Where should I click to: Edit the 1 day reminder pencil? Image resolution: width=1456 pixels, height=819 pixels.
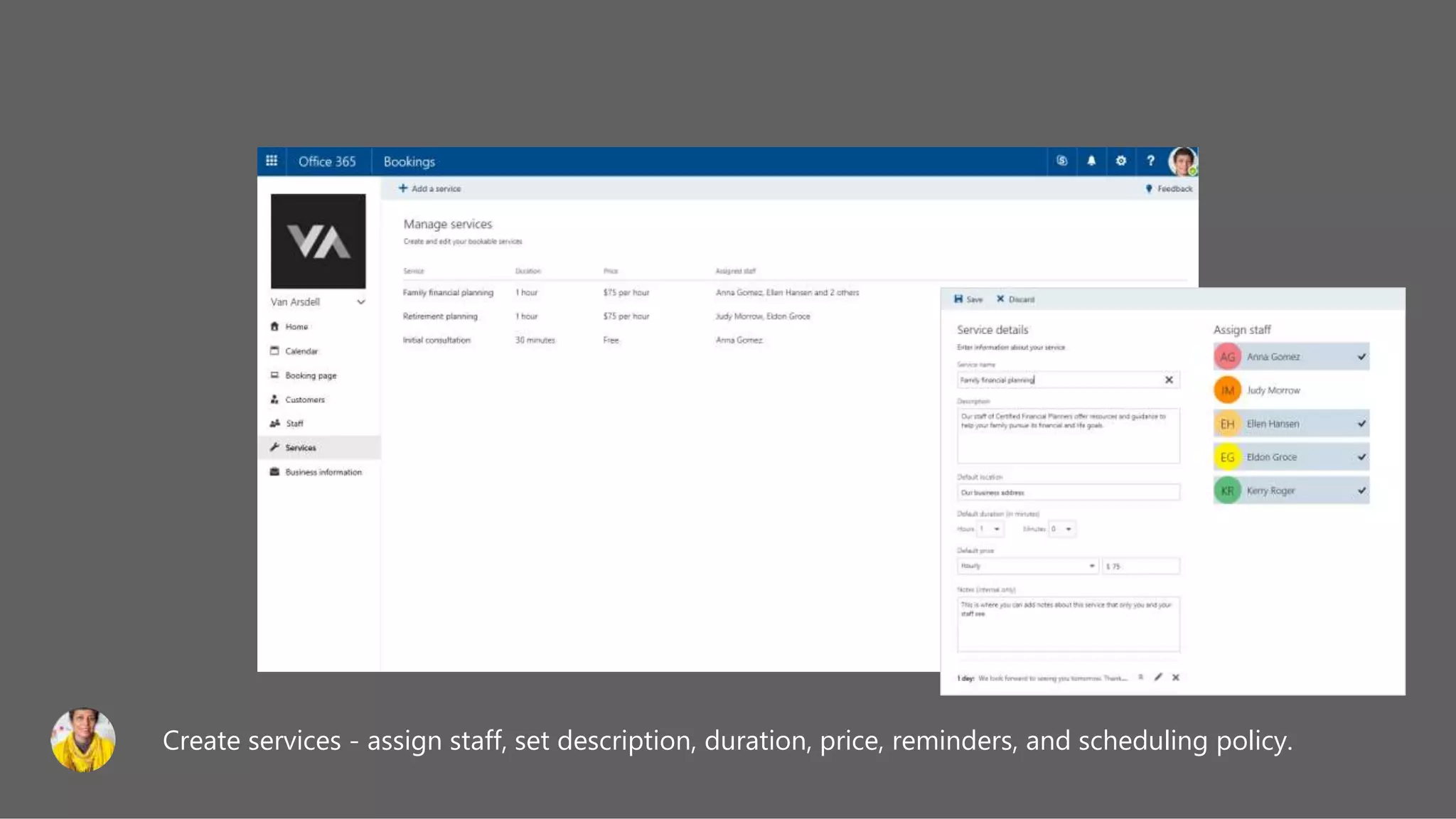point(1158,678)
